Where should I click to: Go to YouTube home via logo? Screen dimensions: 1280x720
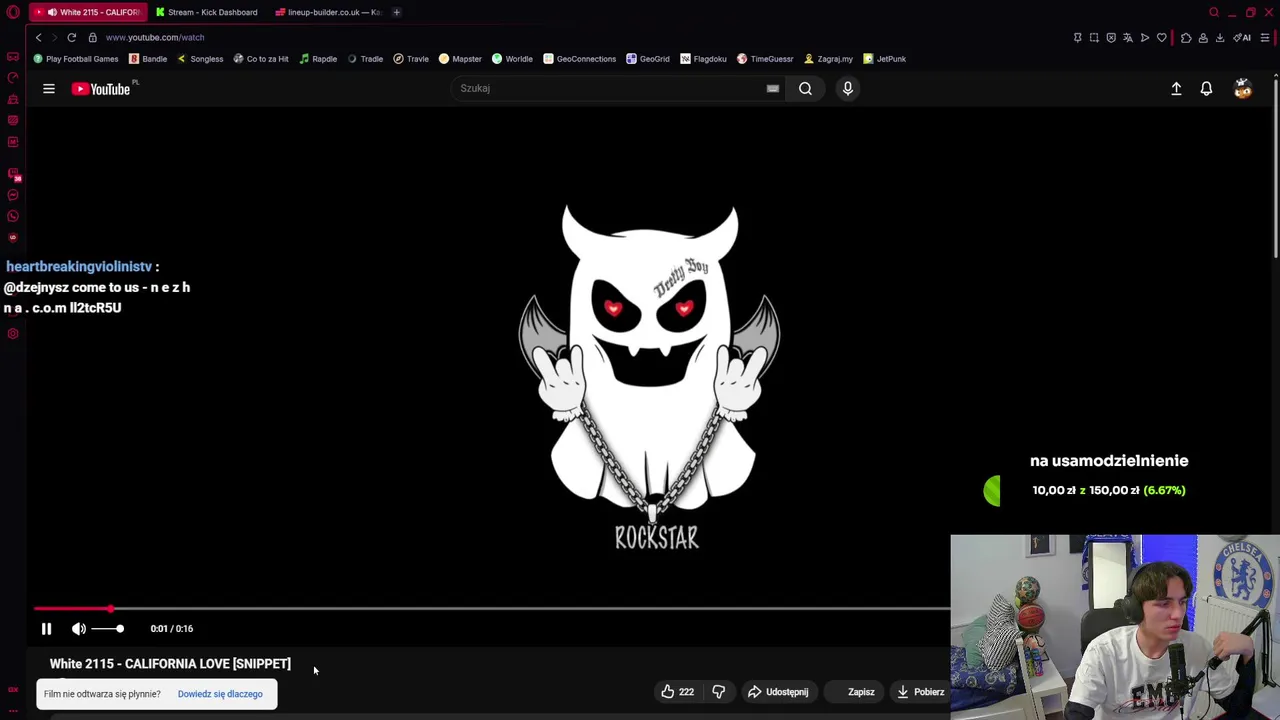point(101,89)
